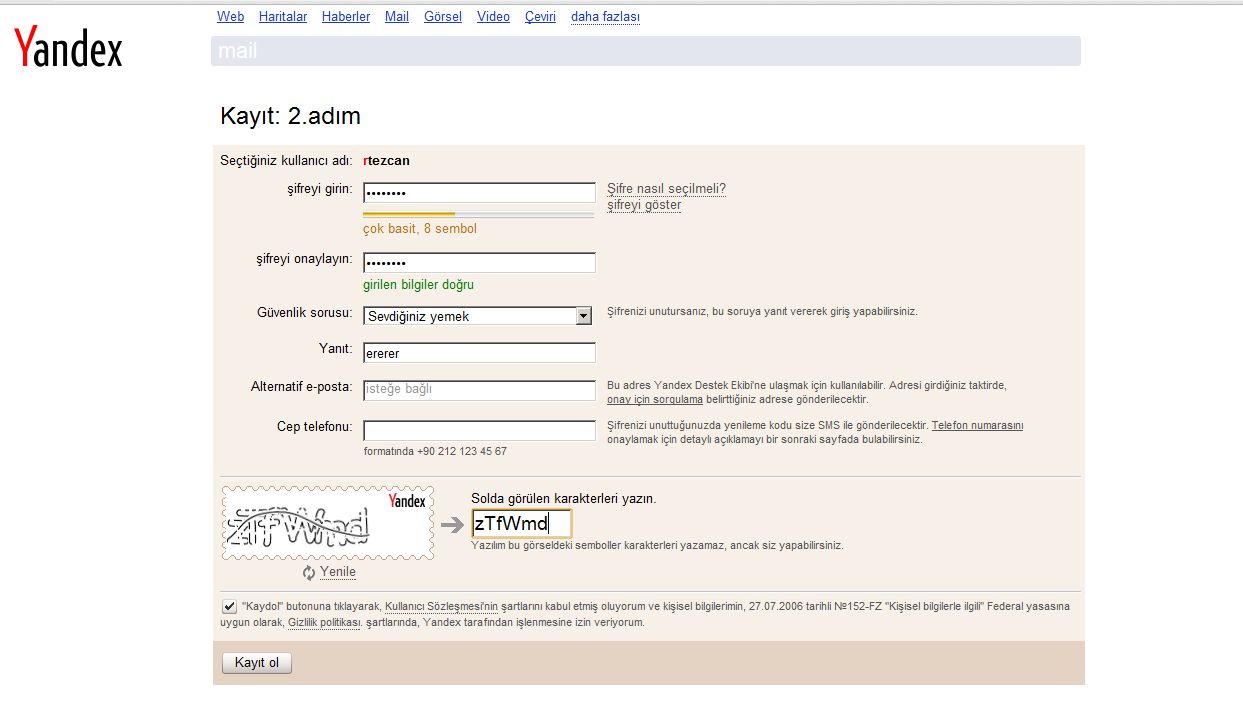Click the 'Yanıt' answer field

[x=479, y=353]
